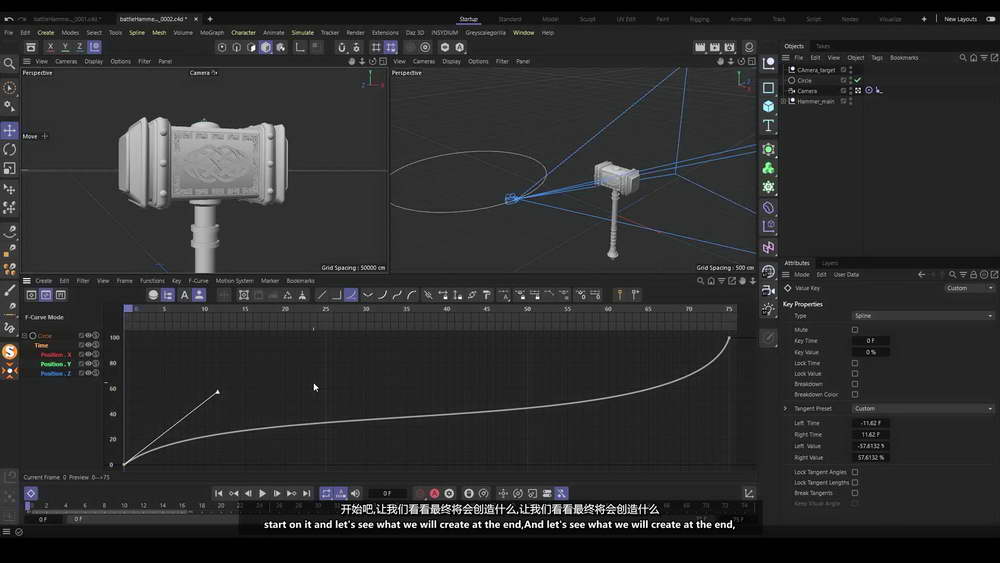Set linear key interpolation in timeline toolbar
This screenshot has width=1000, height=563.
click(x=321, y=295)
